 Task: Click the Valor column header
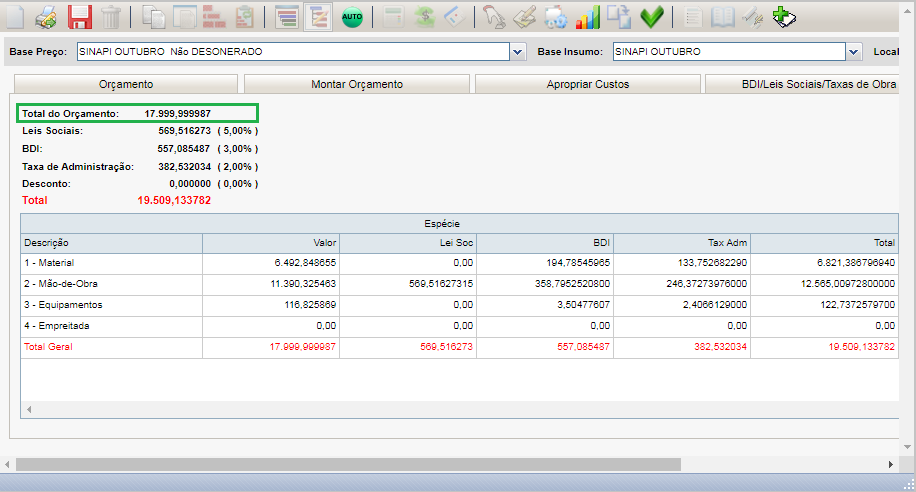[x=271, y=243]
